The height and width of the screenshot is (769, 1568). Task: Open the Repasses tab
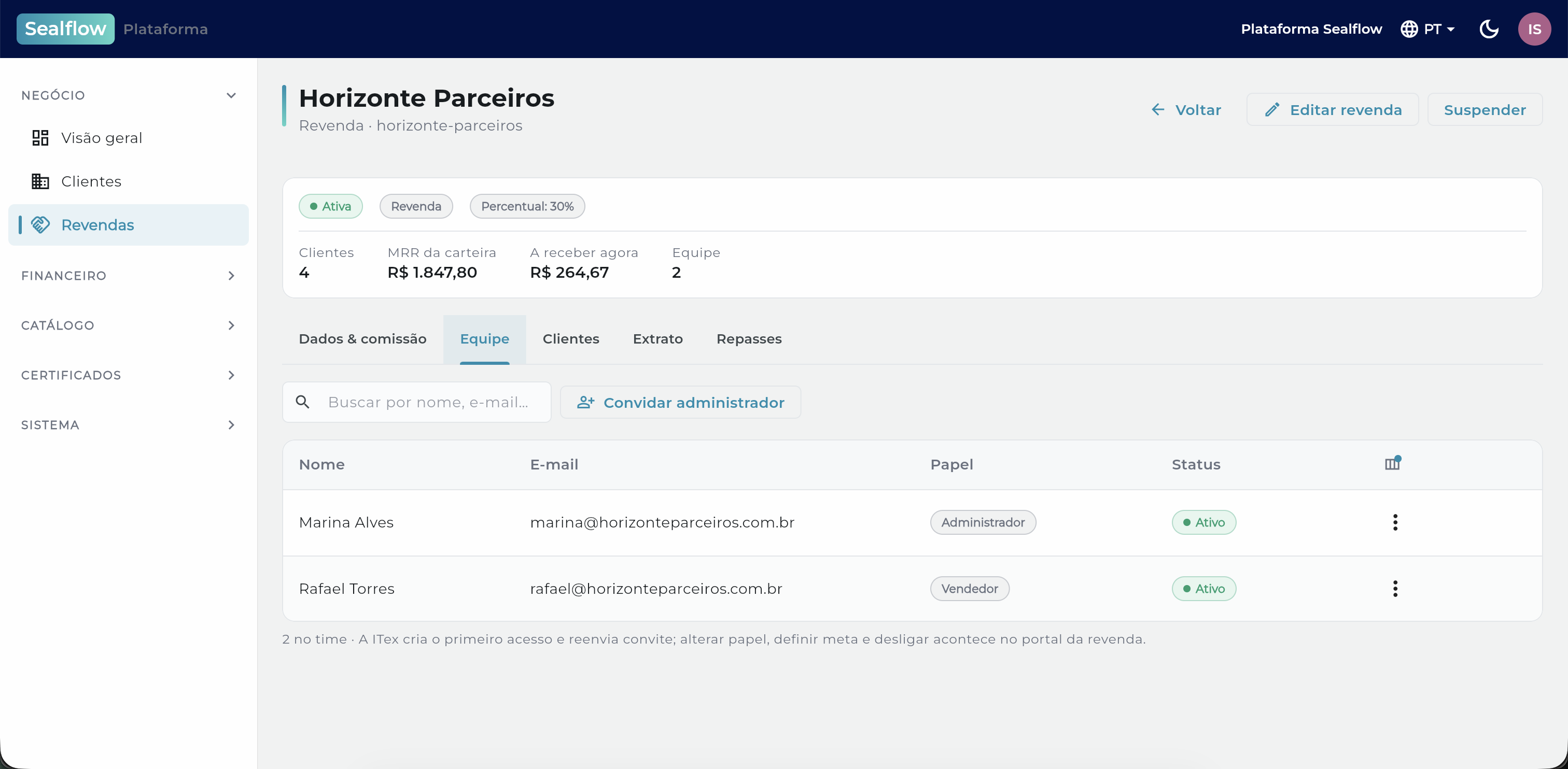pos(749,339)
